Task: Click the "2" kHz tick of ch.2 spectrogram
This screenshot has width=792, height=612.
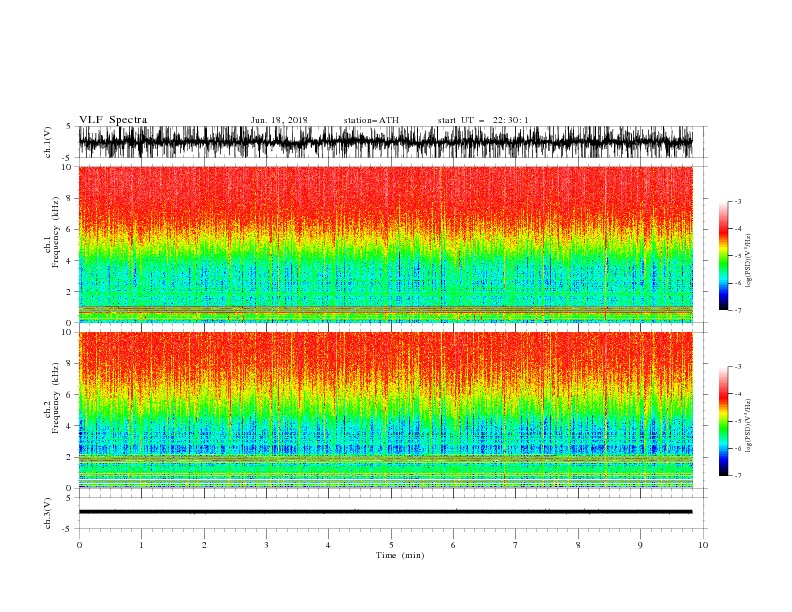Action: pyautogui.click(x=69, y=457)
